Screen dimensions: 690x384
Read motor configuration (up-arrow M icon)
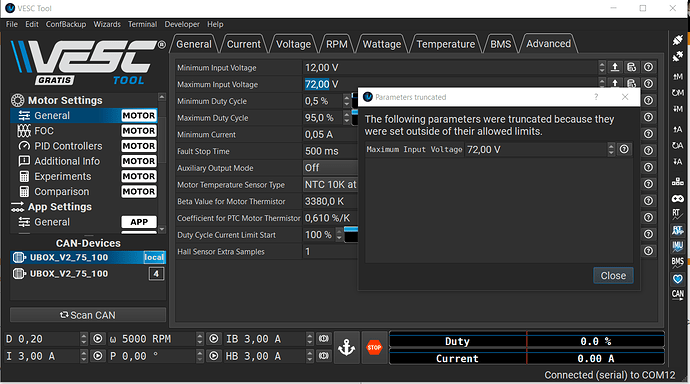pos(678,77)
